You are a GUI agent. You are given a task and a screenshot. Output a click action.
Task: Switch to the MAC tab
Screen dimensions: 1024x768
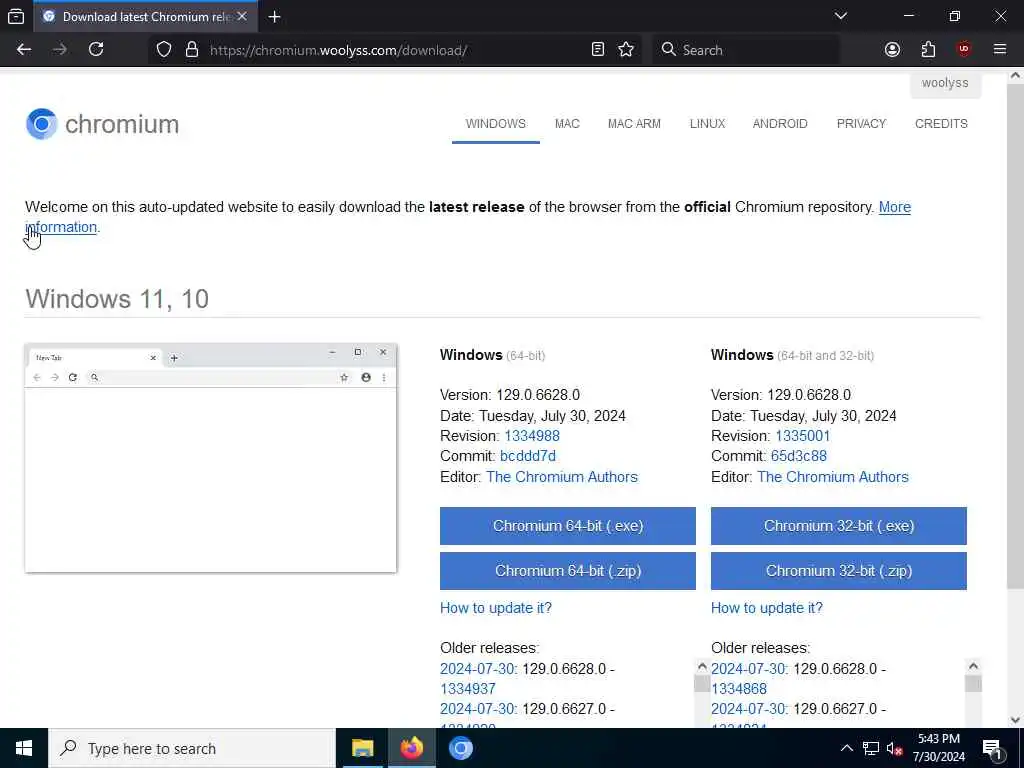(567, 124)
